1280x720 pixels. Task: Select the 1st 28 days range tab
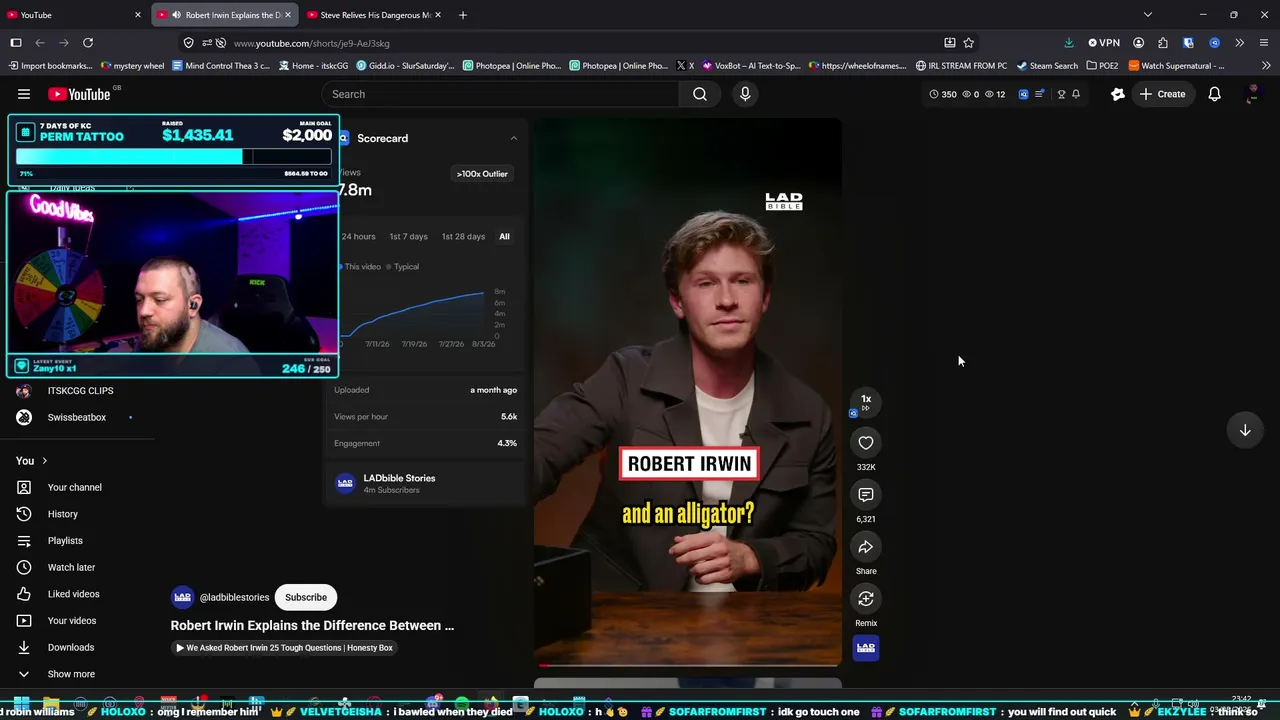(x=463, y=237)
